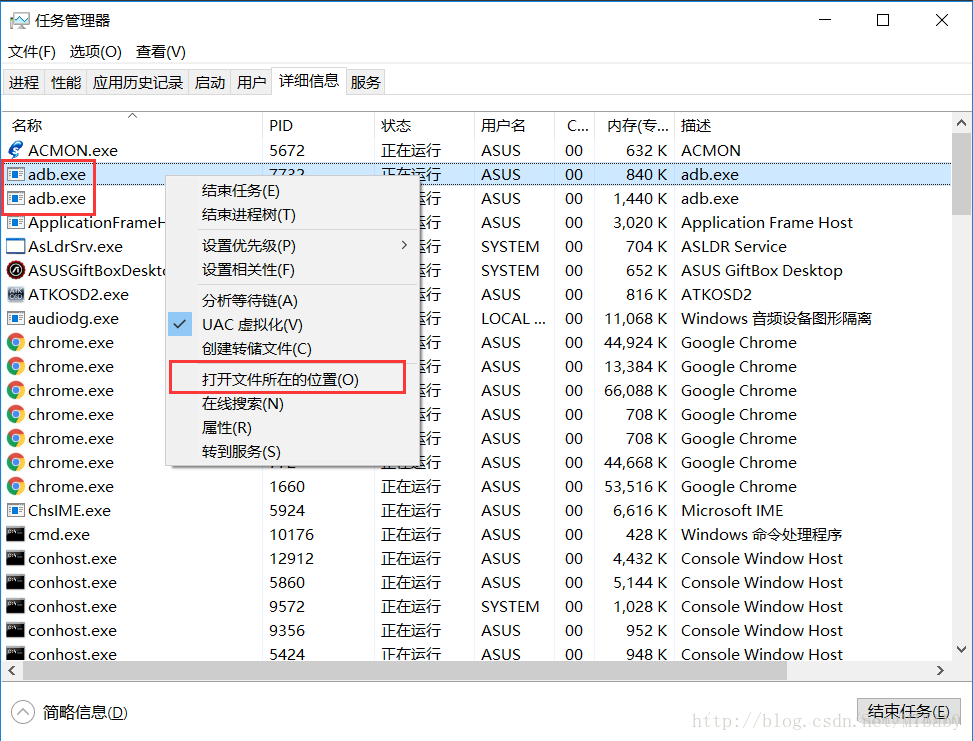This screenshot has height=741, width=973.
Task: Switch to the 进程 tab
Action: 24,82
